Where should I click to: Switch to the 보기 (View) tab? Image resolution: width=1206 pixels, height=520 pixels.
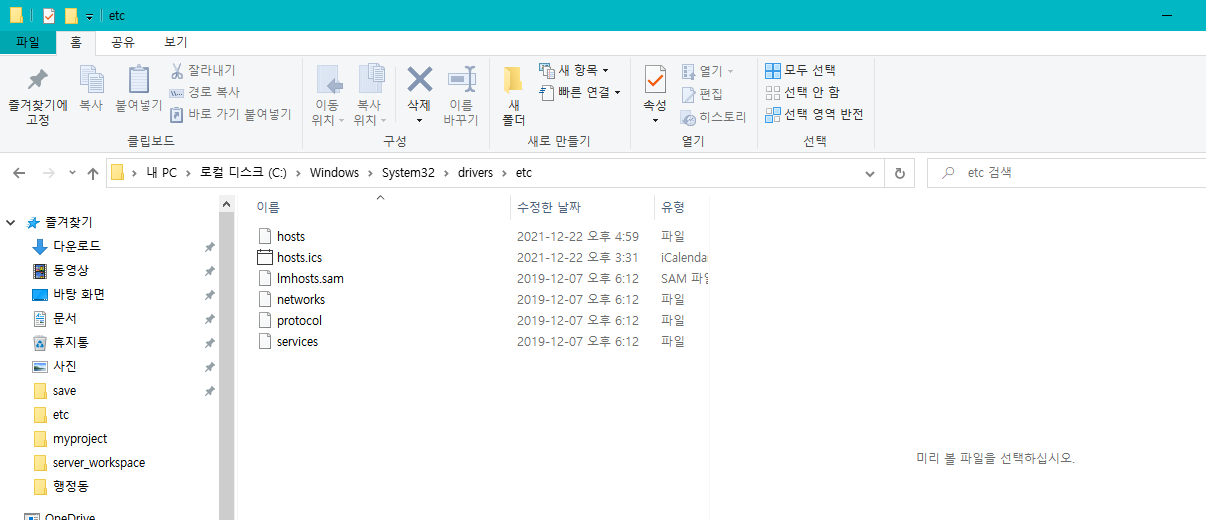[175, 42]
